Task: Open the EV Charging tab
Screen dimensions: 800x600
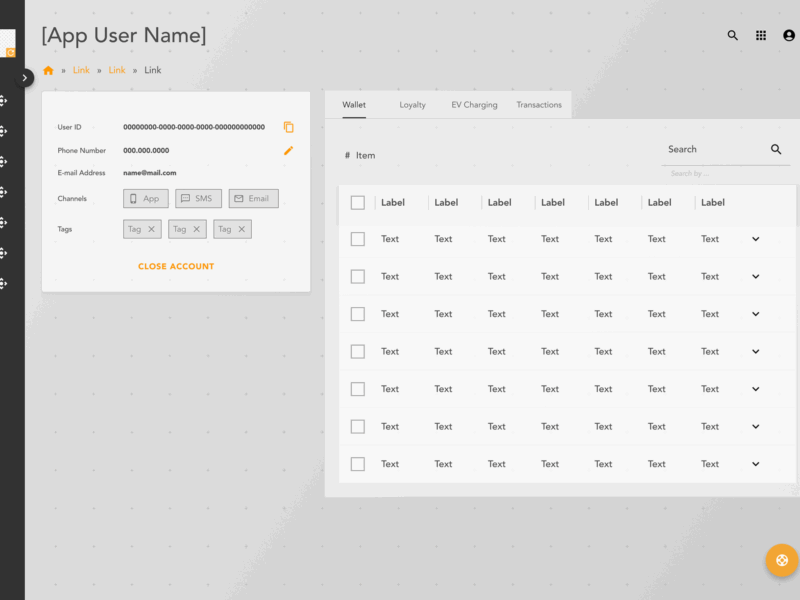Action: [474, 104]
